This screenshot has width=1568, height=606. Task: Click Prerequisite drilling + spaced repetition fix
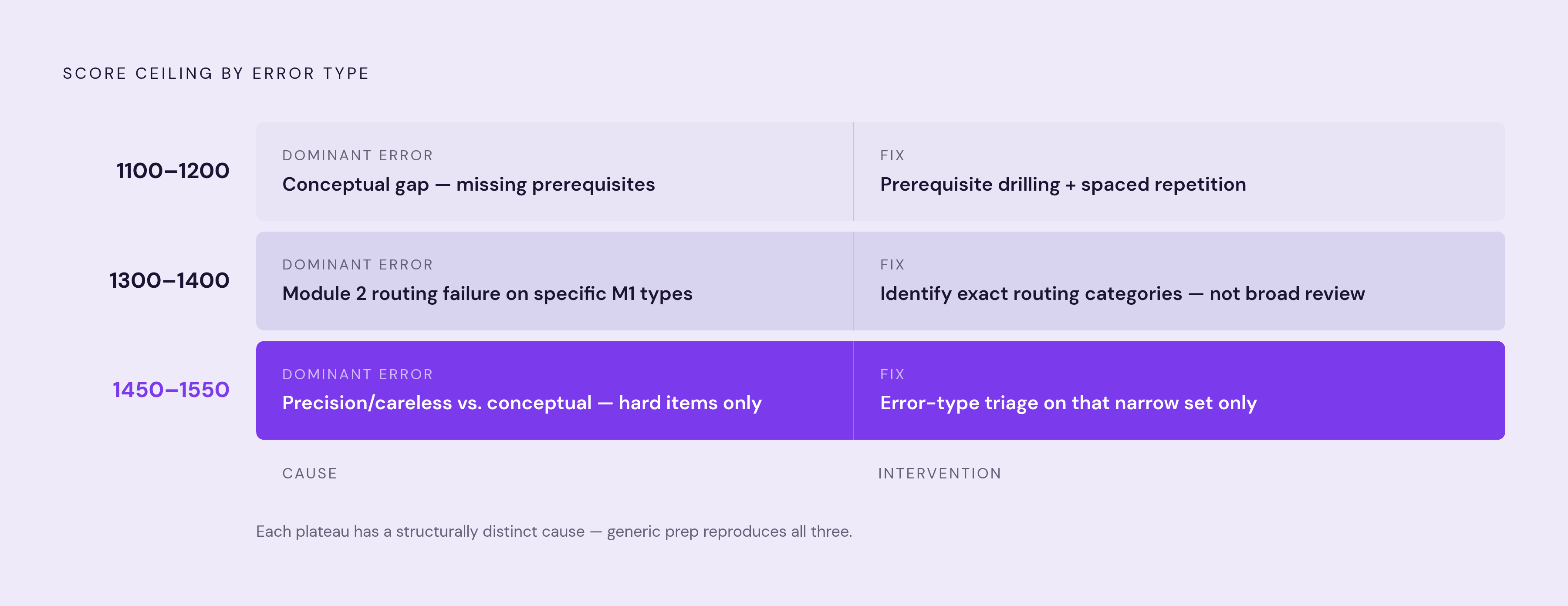1063,184
